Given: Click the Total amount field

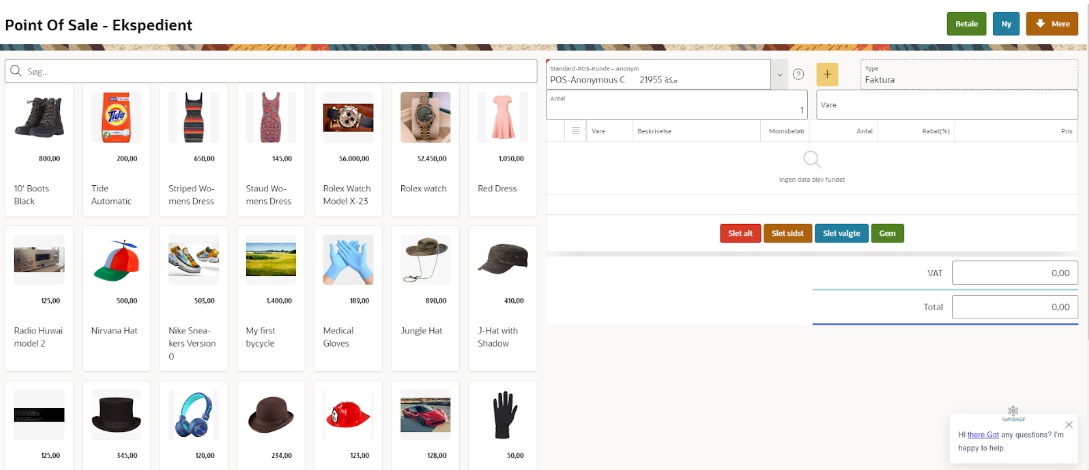Looking at the screenshot, I should point(1015,307).
